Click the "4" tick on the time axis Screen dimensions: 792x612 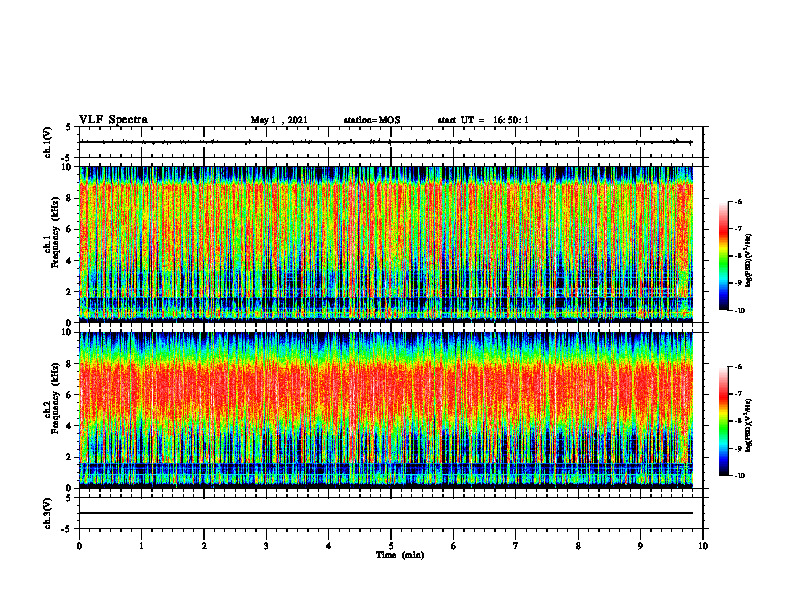click(x=329, y=546)
